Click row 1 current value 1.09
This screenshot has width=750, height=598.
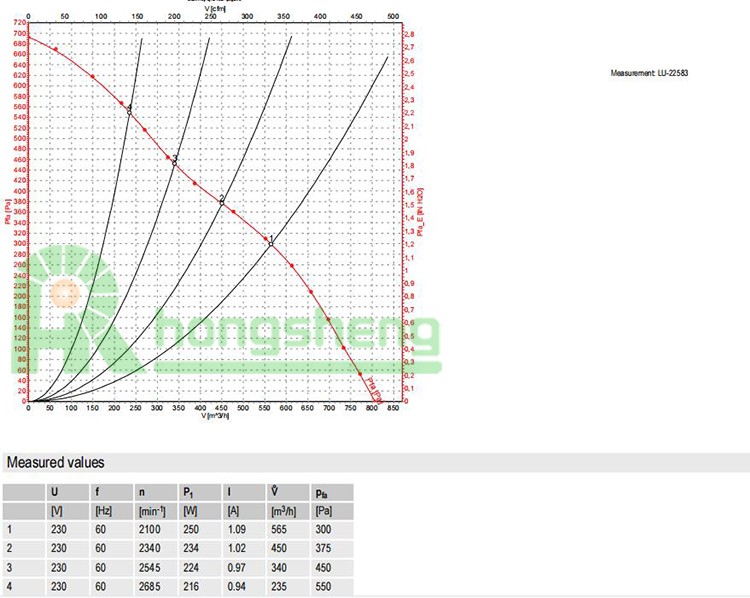236,530
